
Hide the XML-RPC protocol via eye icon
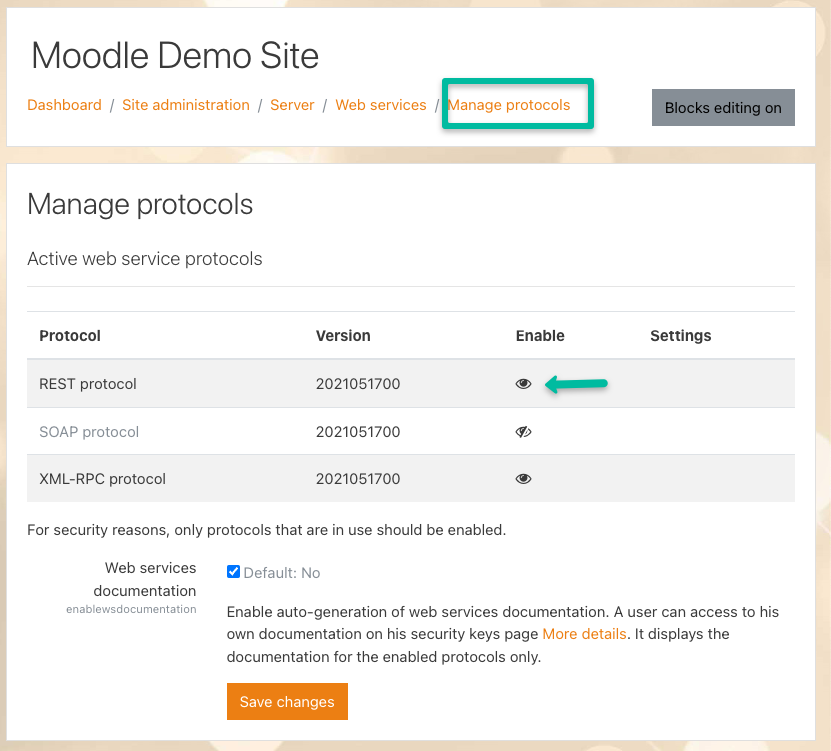[523, 478]
